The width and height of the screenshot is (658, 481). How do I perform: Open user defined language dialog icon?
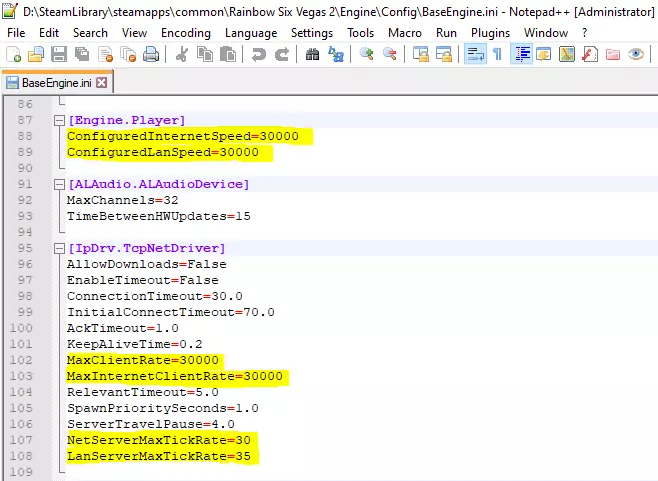coord(544,54)
